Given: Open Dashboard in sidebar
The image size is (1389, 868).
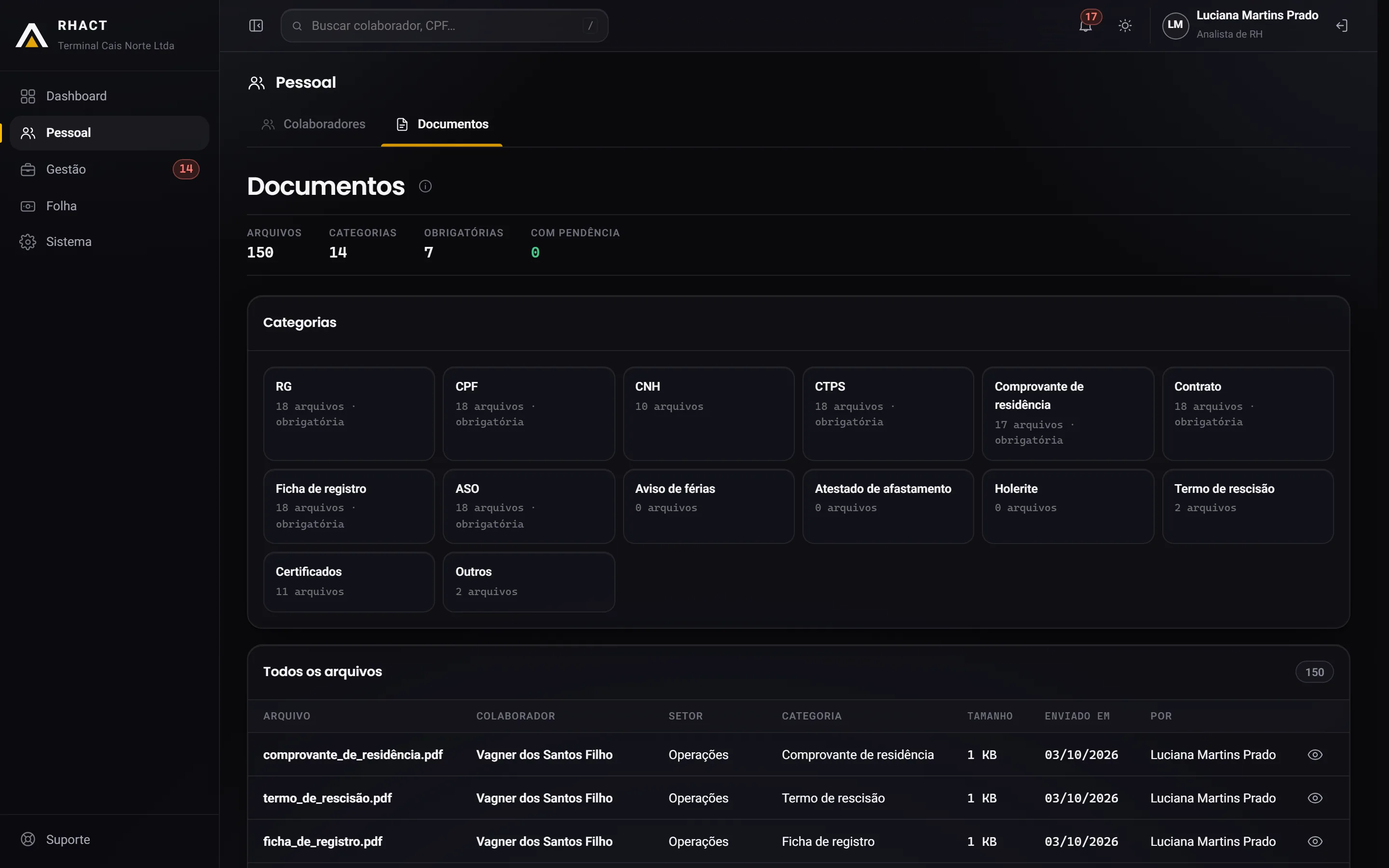Looking at the screenshot, I should click(x=109, y=96).
